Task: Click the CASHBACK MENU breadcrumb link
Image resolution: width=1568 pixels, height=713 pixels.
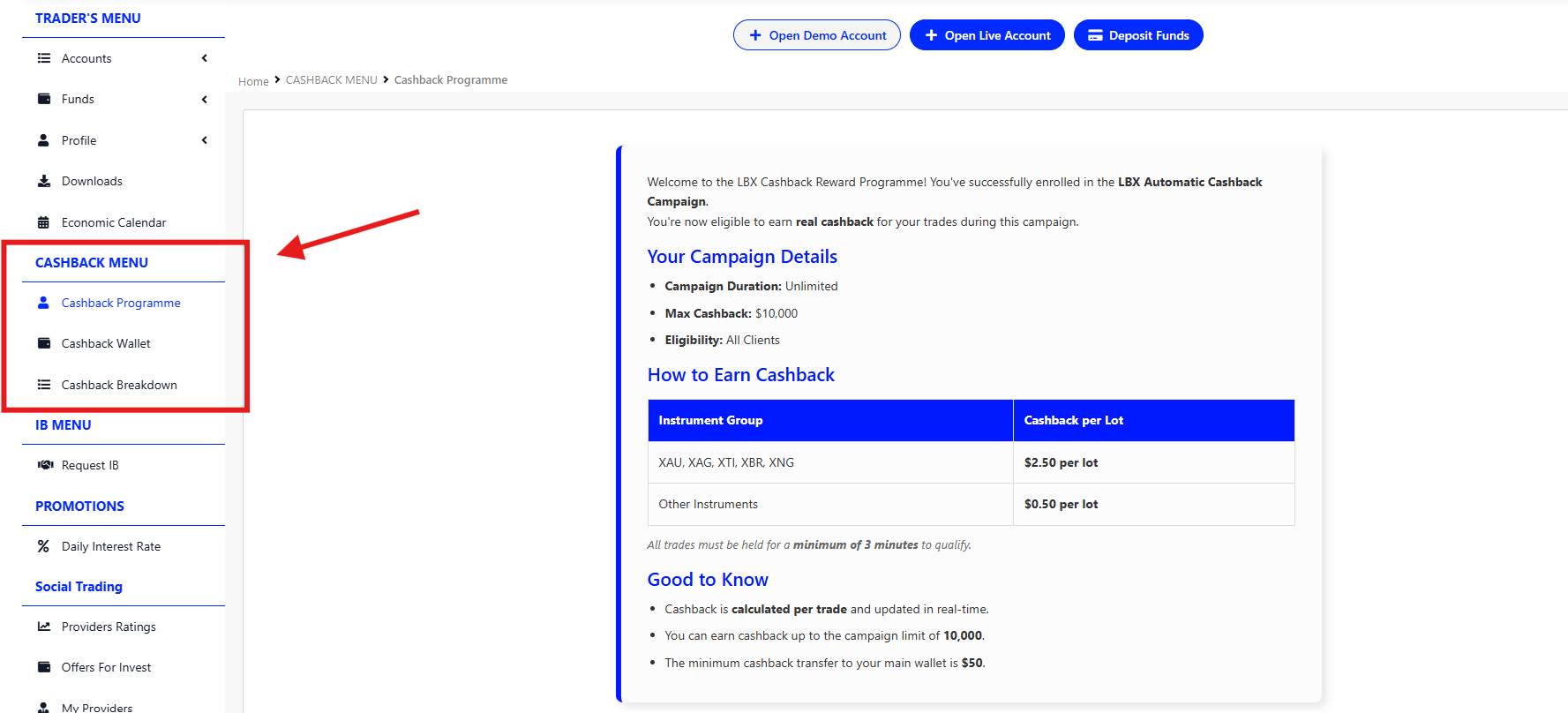Action: coord(331,80)
